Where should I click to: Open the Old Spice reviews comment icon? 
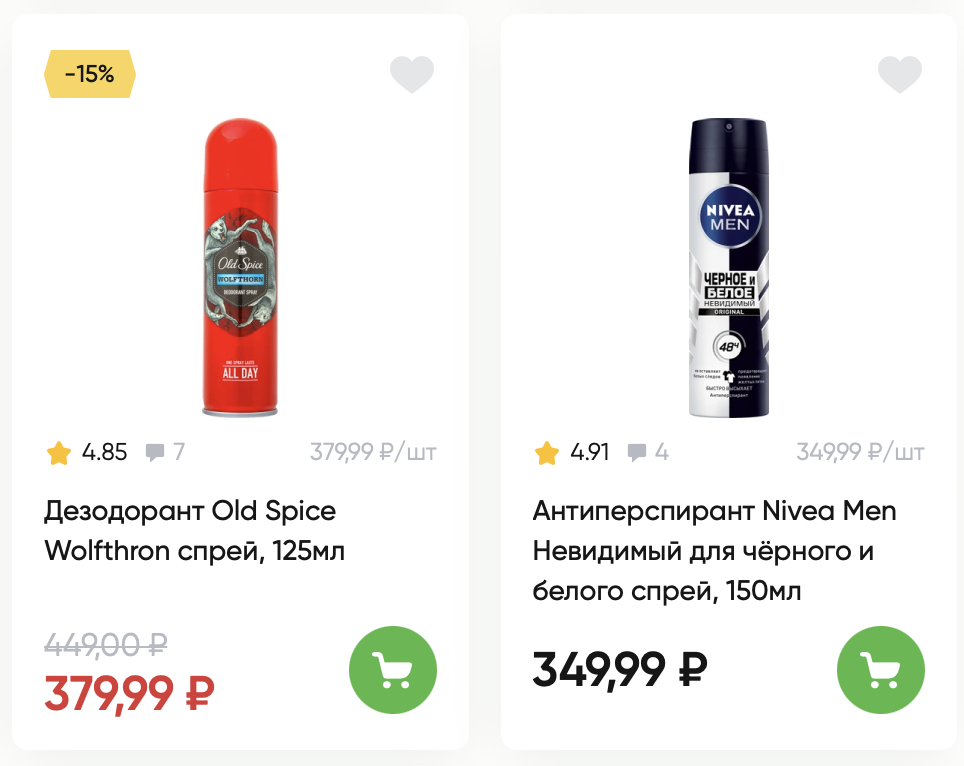155,453
